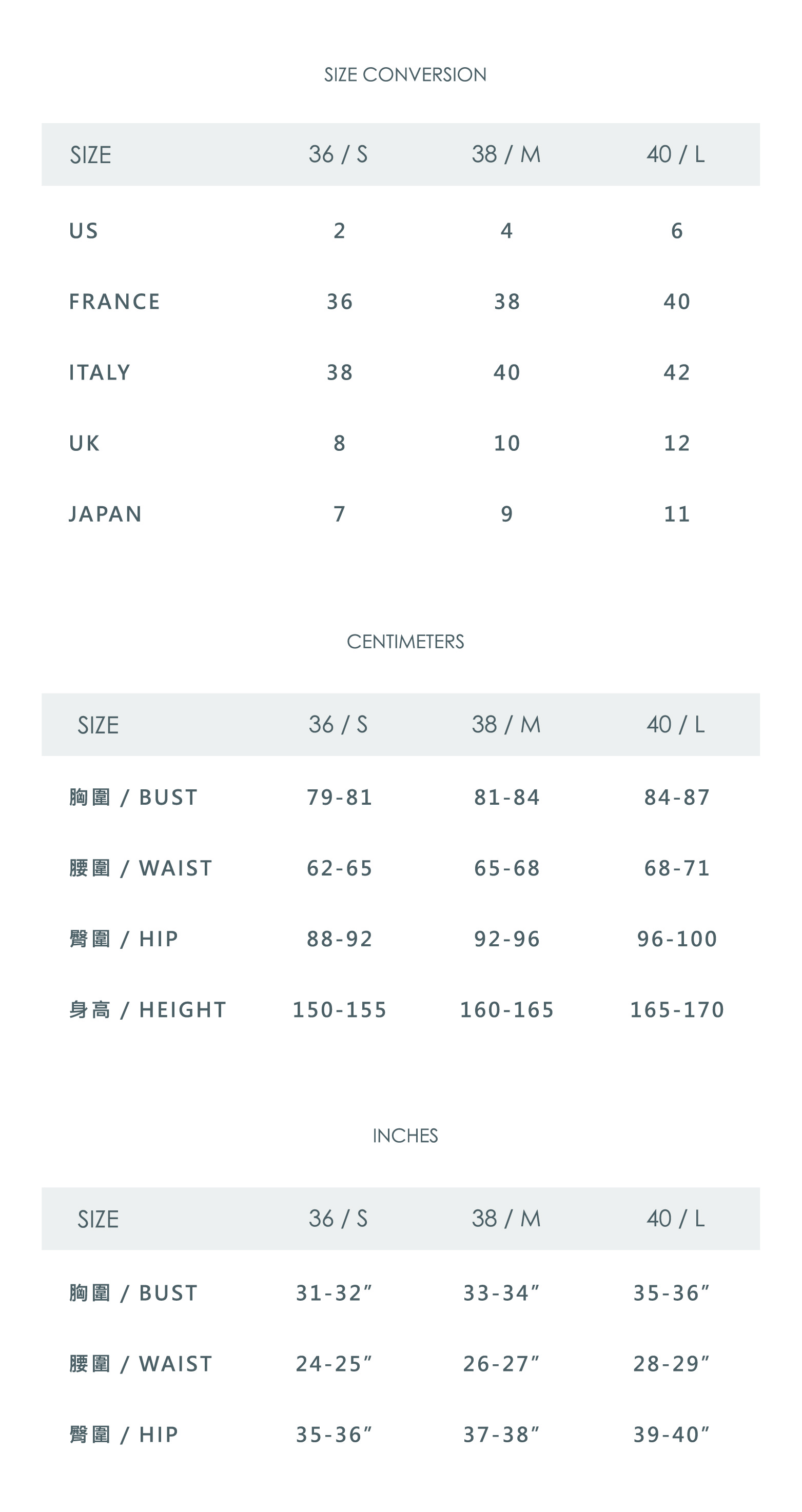Click the ITALY row label
Image resolution: width=802 pixels, height=1512 pixels.
100,372
